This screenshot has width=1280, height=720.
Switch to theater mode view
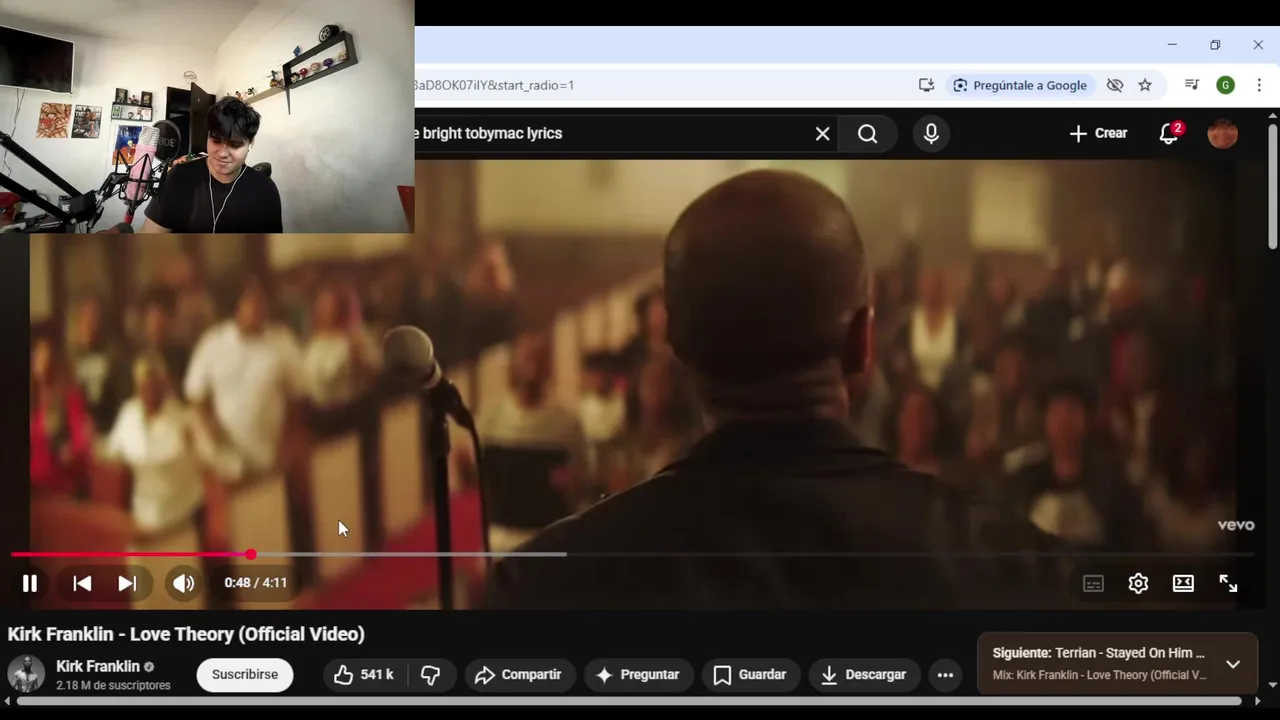pyautogui.click(x=1183, y=584)
